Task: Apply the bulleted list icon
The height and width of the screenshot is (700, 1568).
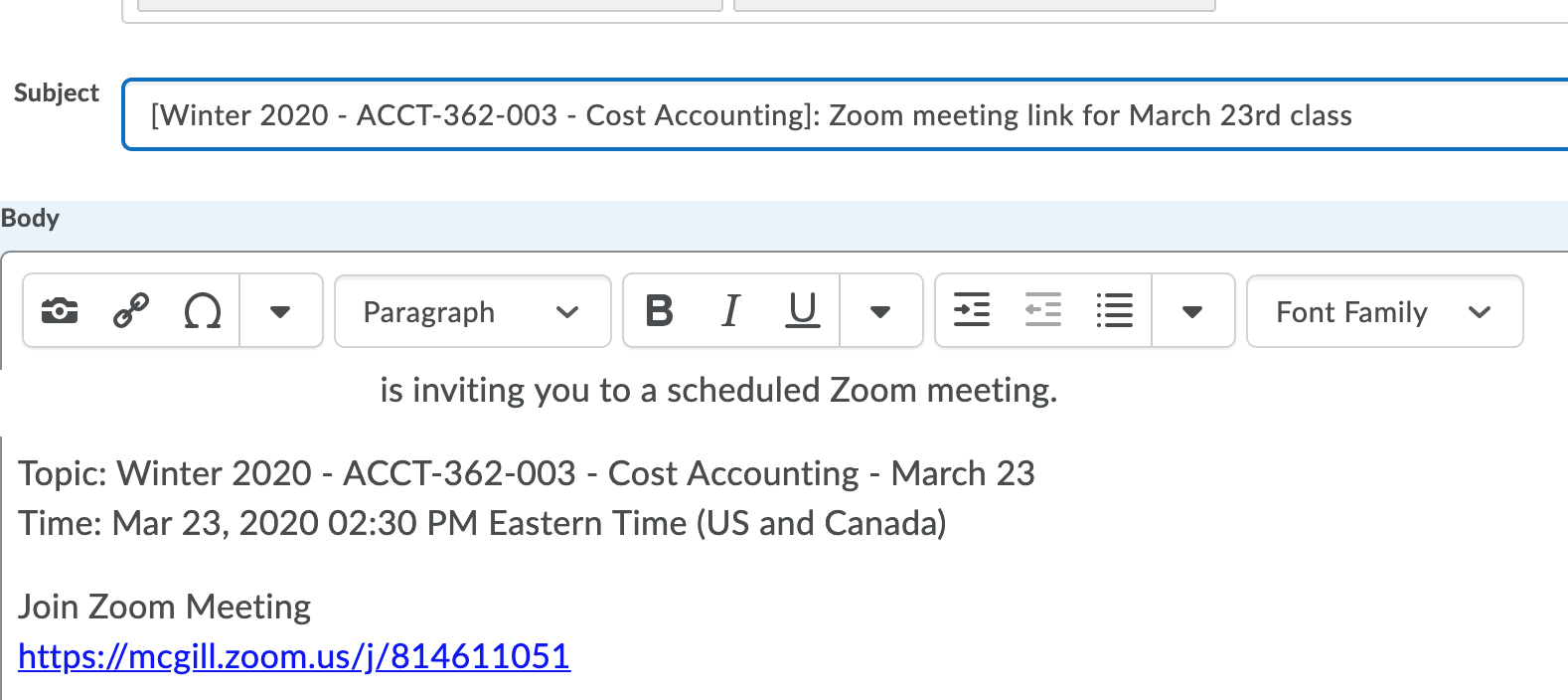Action: [1114, 311]
